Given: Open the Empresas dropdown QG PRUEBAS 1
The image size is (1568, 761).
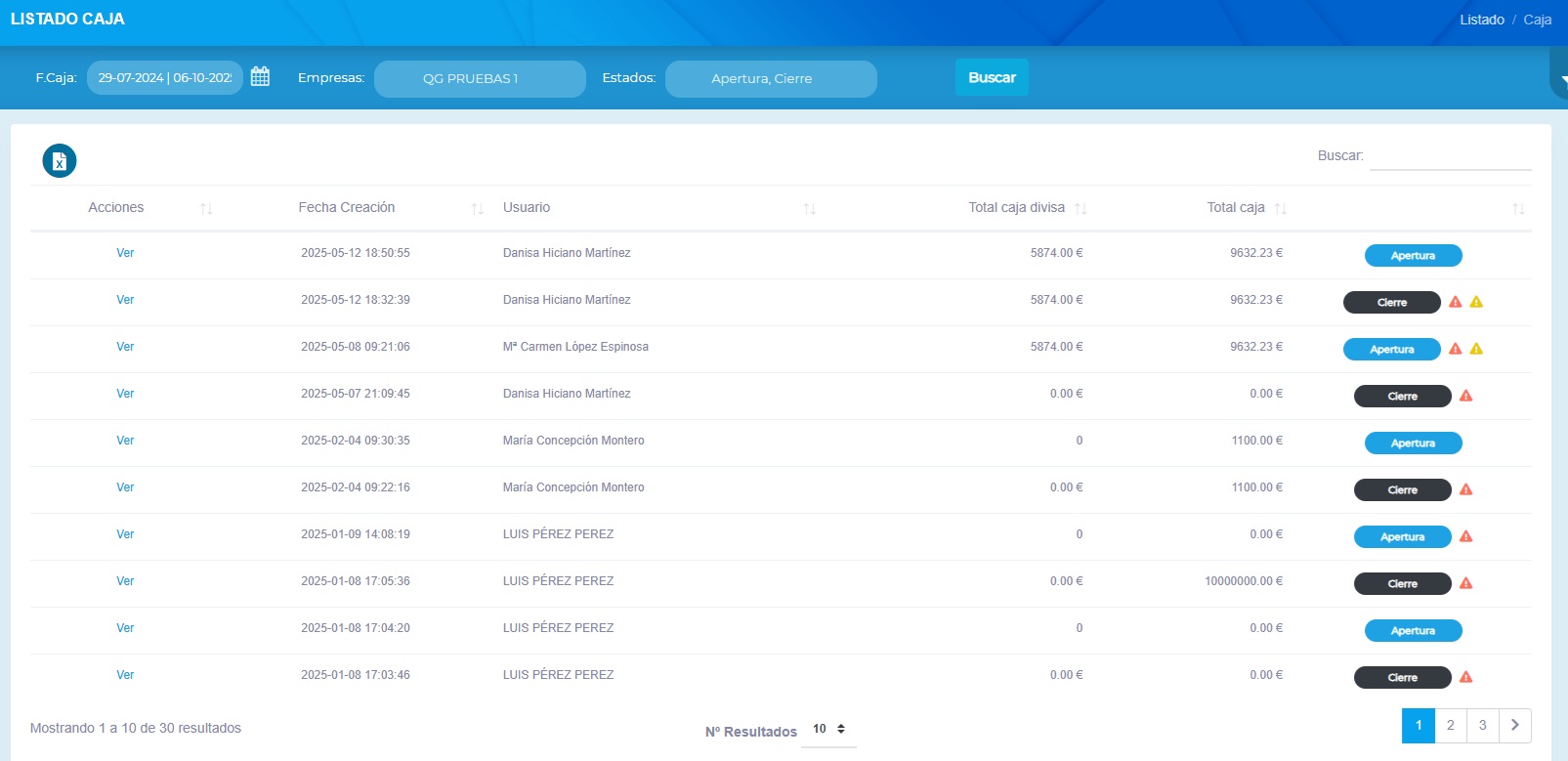Looking at the screenshot, I should point(480,78).
